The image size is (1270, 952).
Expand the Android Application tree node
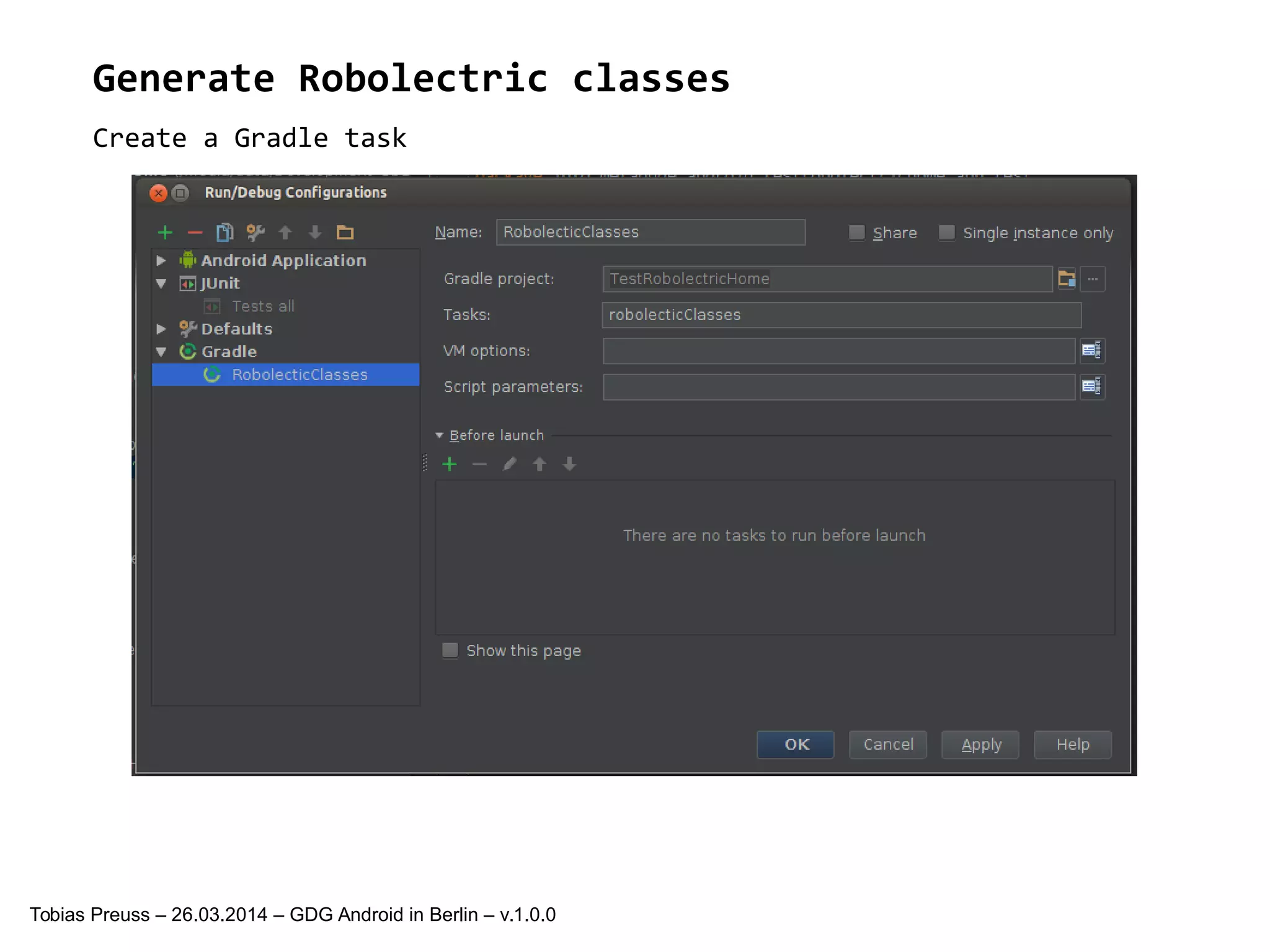161,260
